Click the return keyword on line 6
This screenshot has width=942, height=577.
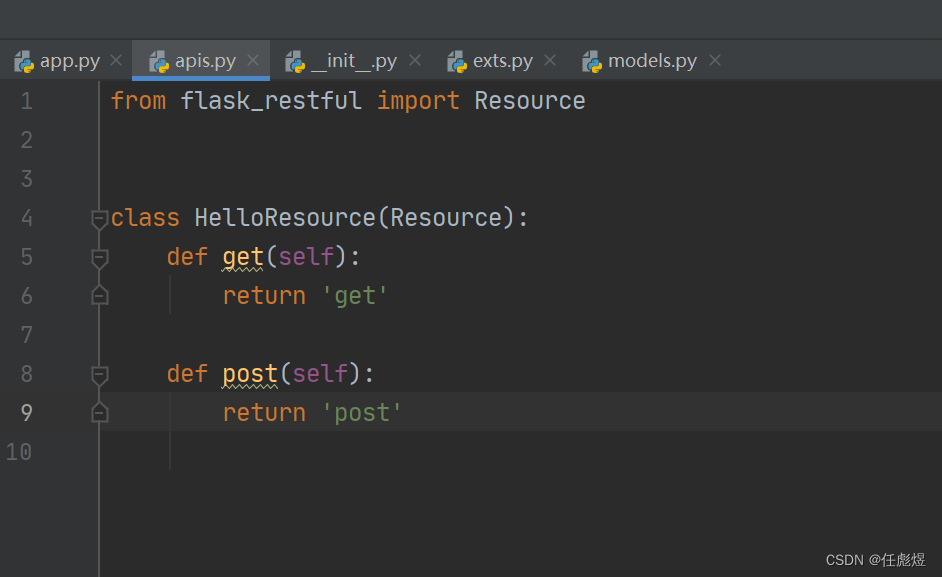[264, 296]
